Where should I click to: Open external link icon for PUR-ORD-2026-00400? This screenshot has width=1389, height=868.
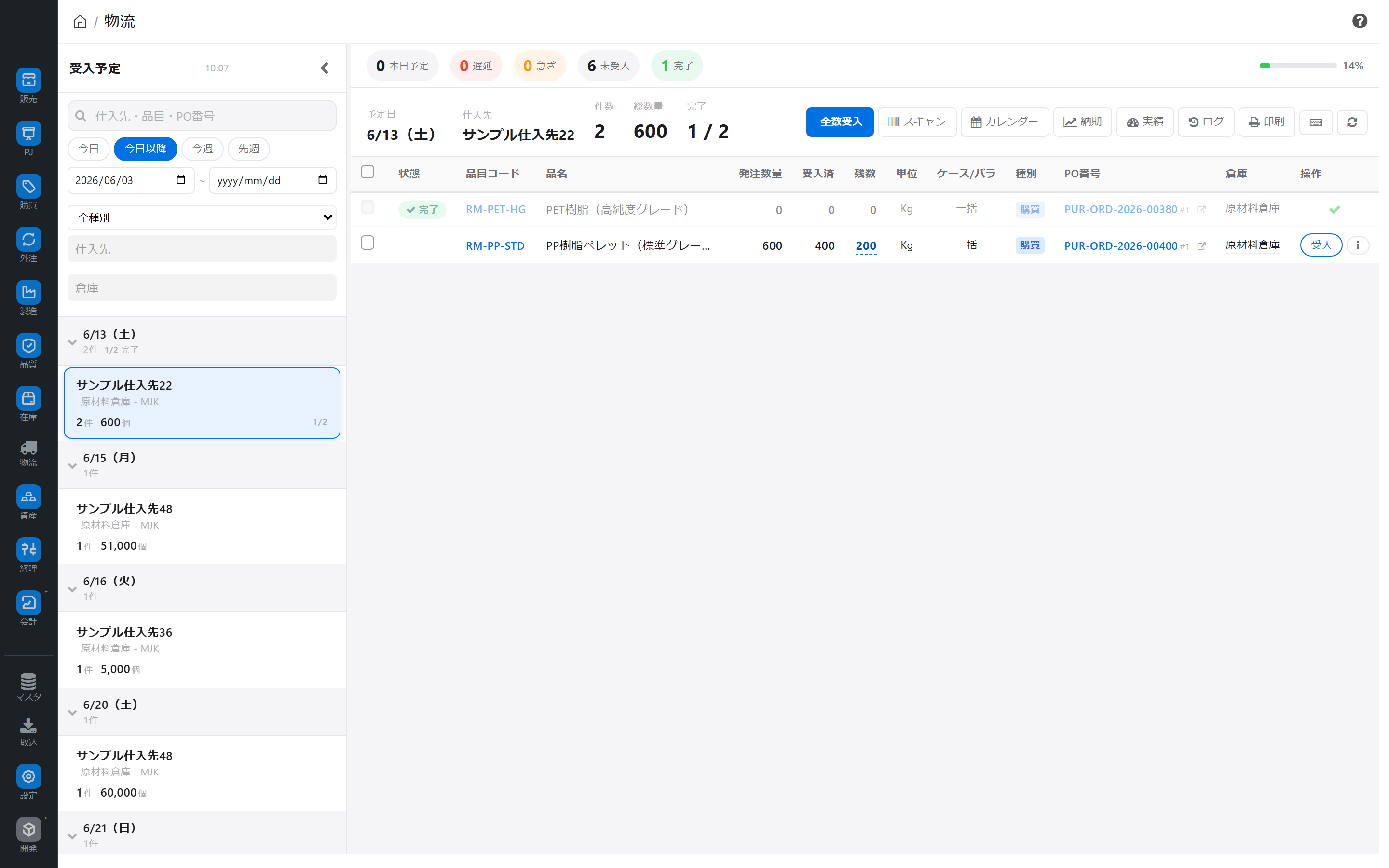pyautogui.click(x=1201, y=246)
